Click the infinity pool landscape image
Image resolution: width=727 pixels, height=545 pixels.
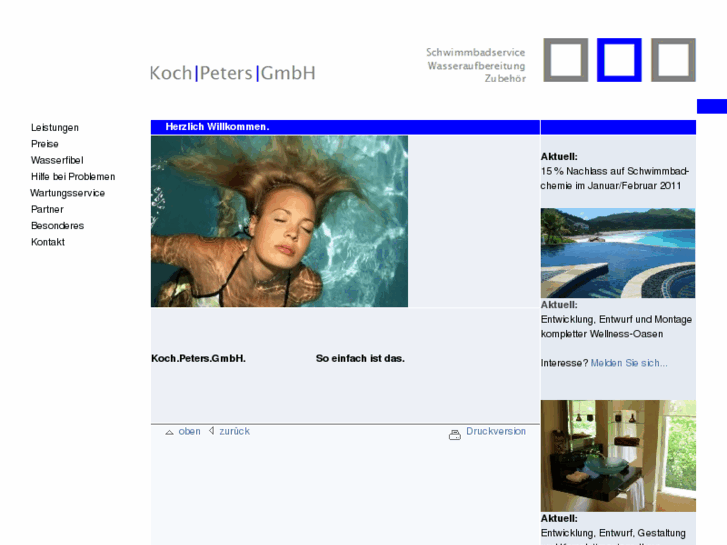(618, 253)
